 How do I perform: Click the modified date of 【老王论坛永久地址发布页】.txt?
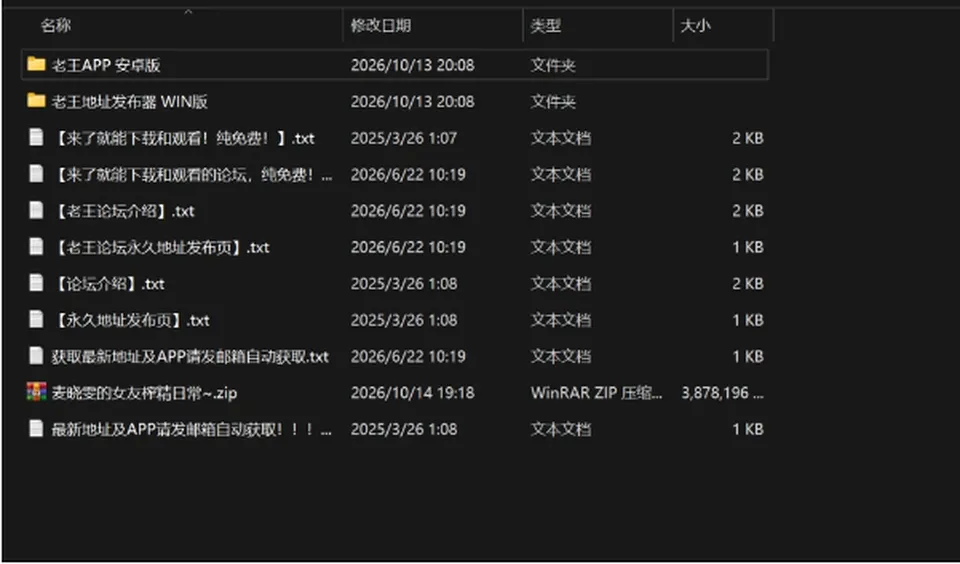point(408,247)
